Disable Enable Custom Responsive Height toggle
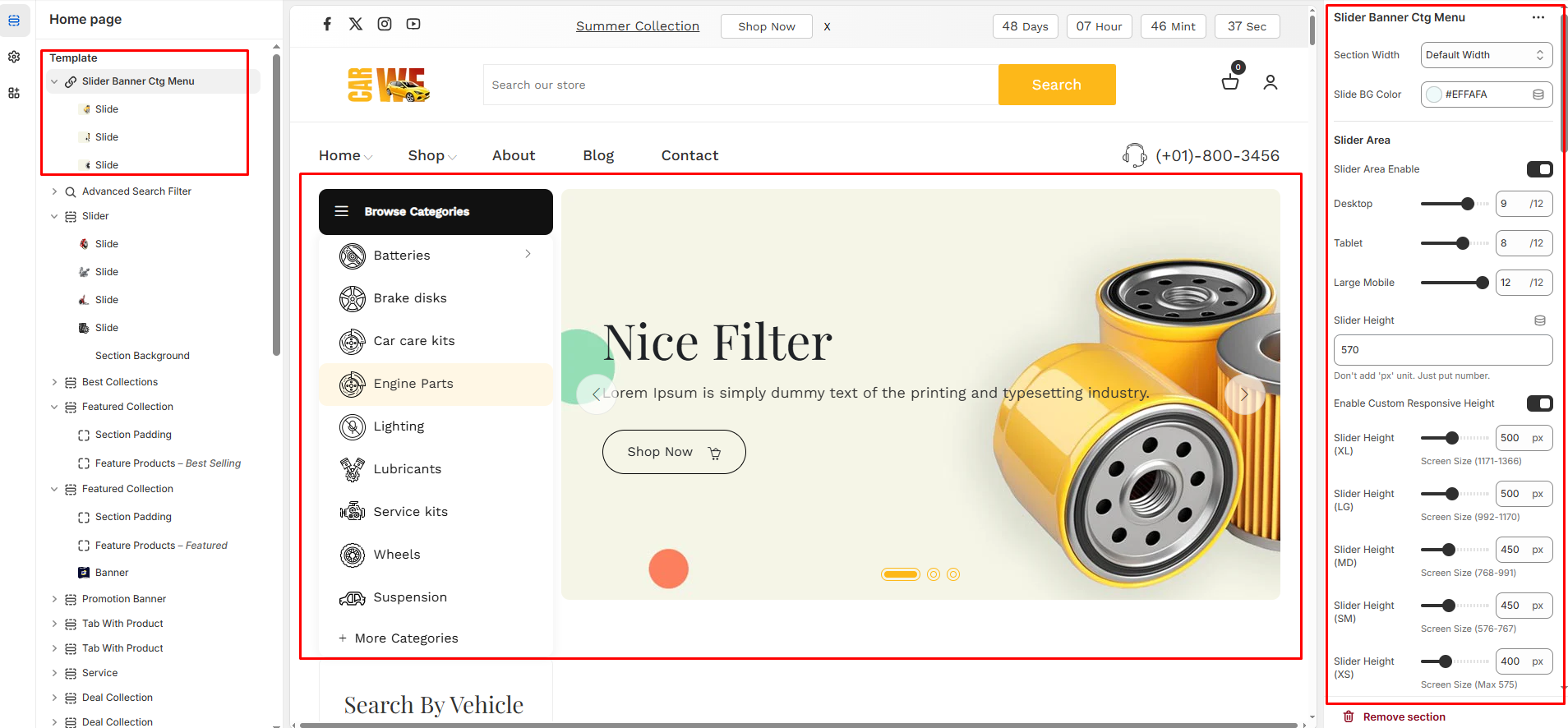 [1539, 403]
